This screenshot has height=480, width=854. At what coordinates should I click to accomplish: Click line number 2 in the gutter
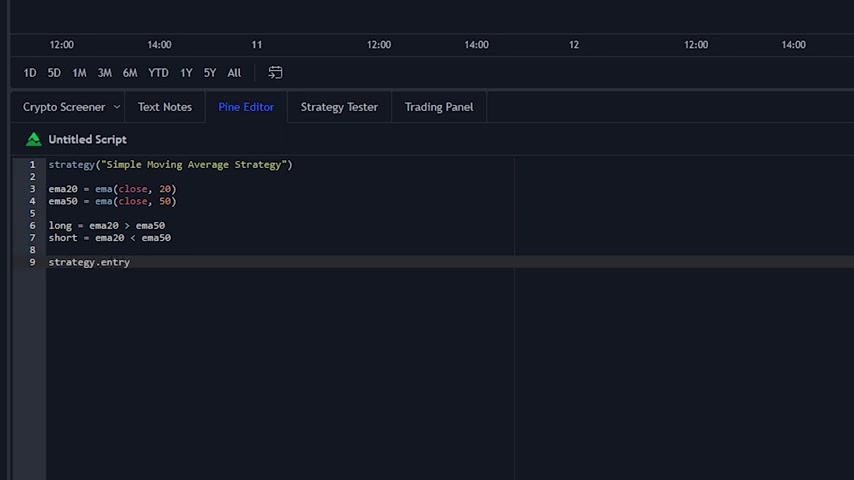32,177
